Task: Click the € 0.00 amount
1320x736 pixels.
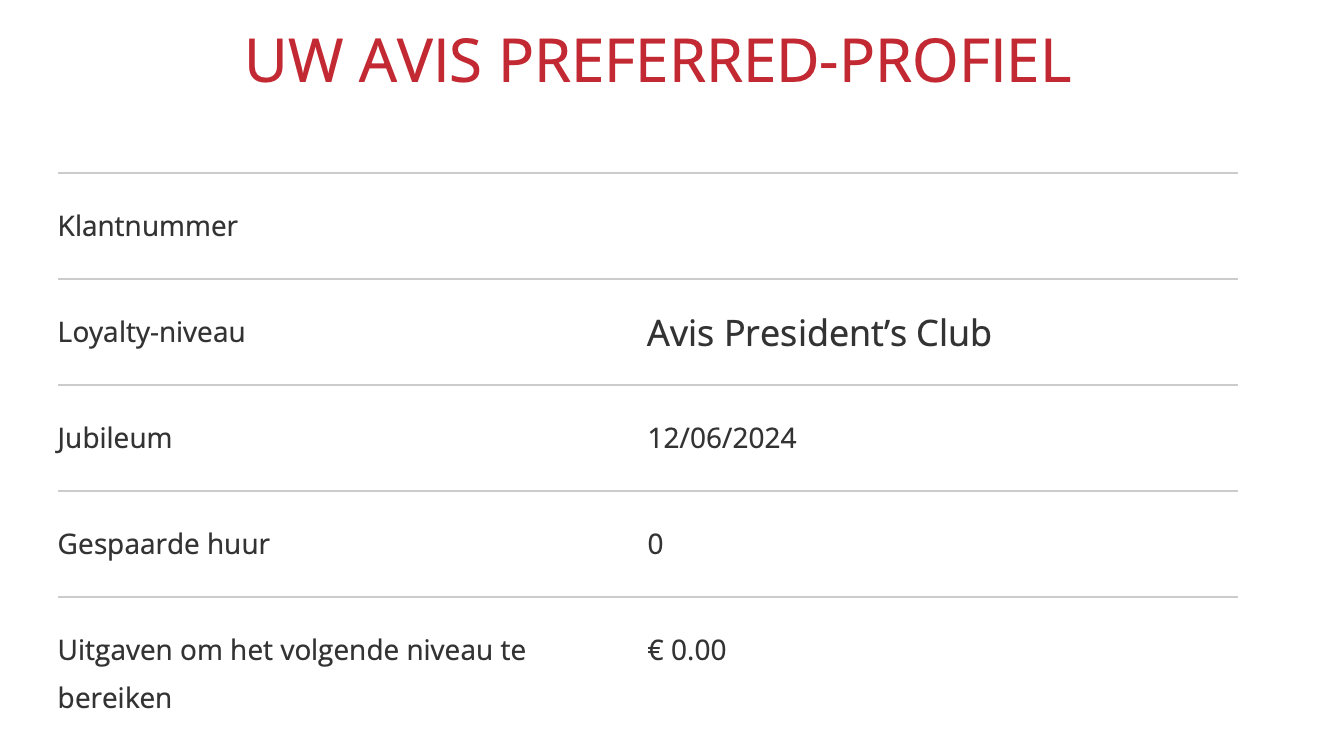Action: tap(686, 650)
